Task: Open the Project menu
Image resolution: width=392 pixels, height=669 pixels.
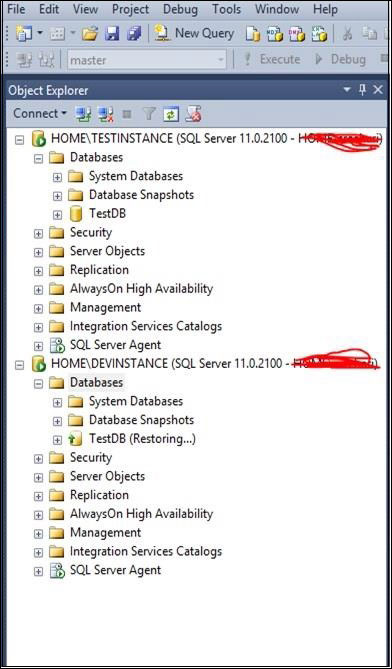Action: 131,9
